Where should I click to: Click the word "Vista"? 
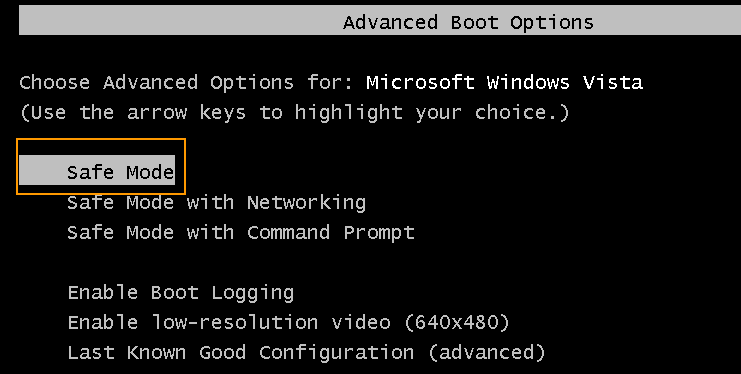point(612,83)
